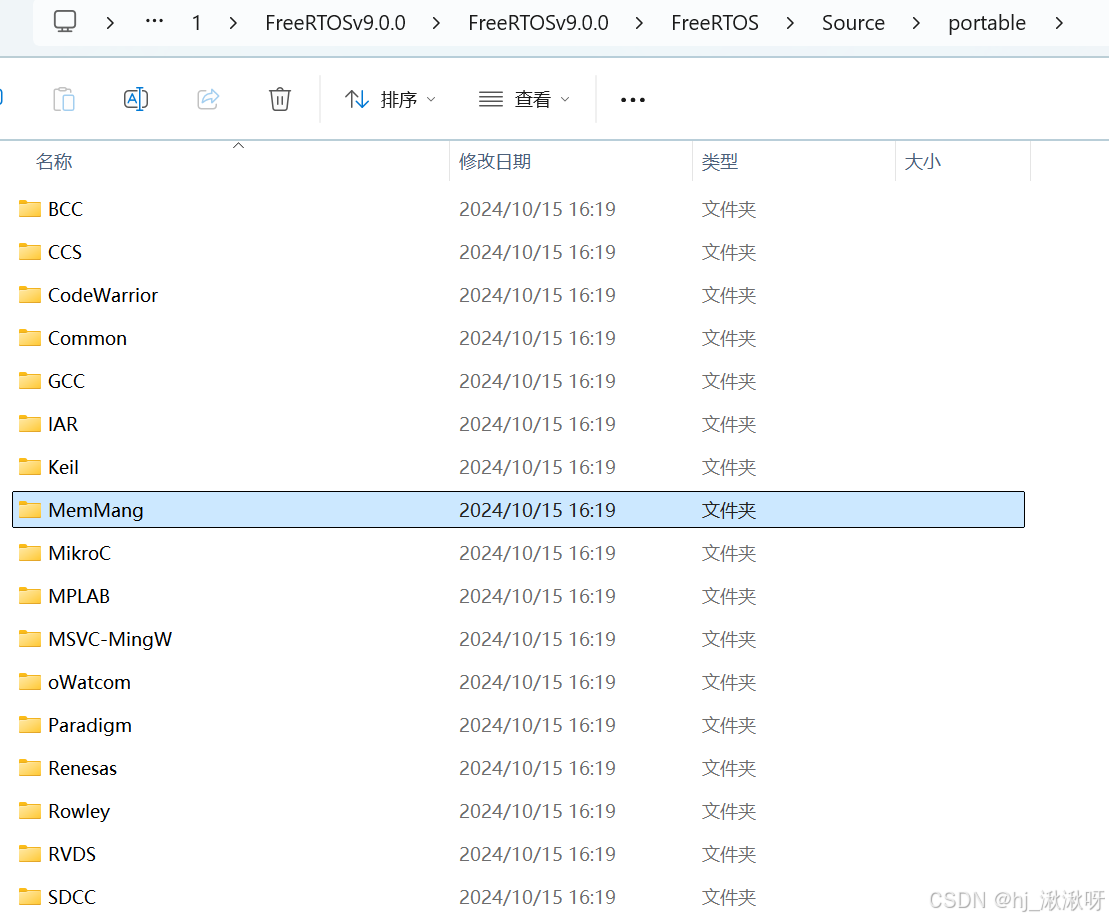Go to second FreeRTOSv9.0.0 breadcrumb
The image size is (1109, 920).
pyautogui.click(x=538, y=23)
